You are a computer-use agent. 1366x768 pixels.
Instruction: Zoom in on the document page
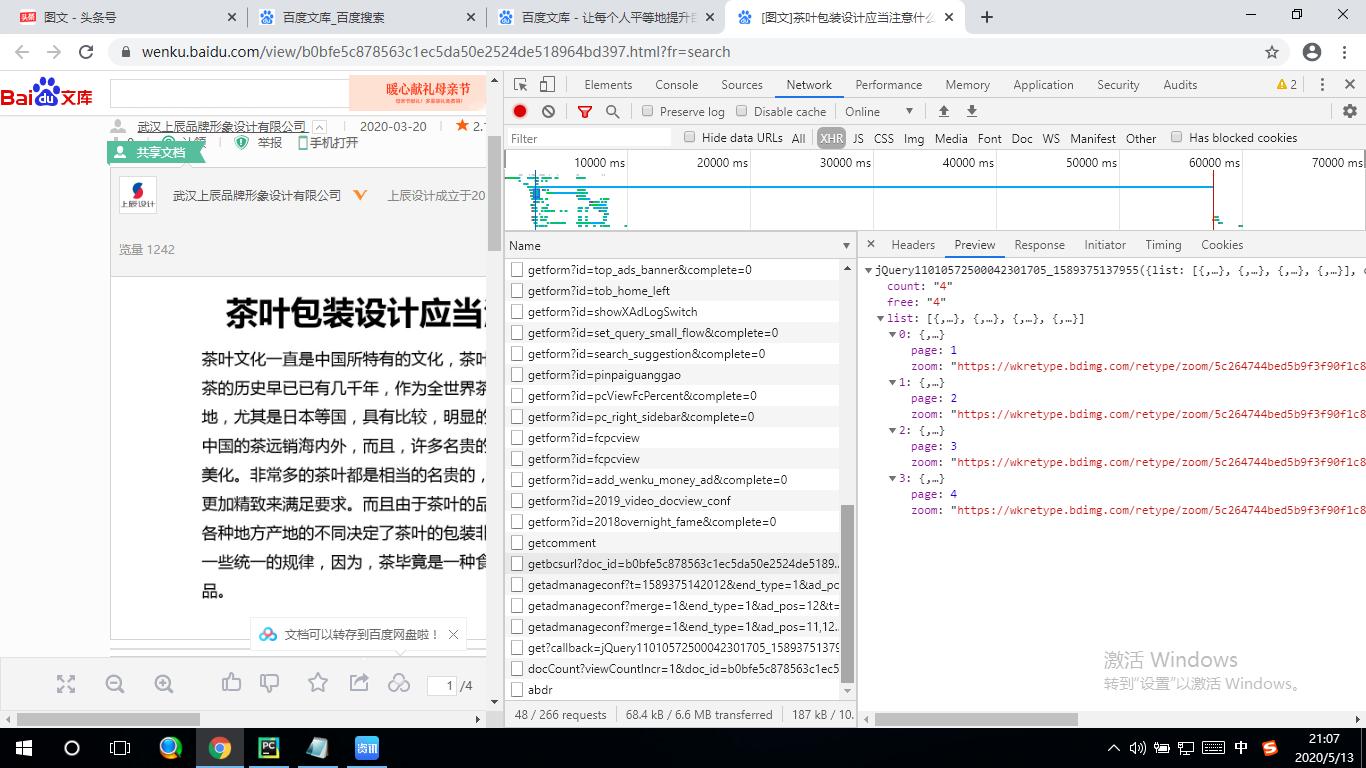(163, 684)
